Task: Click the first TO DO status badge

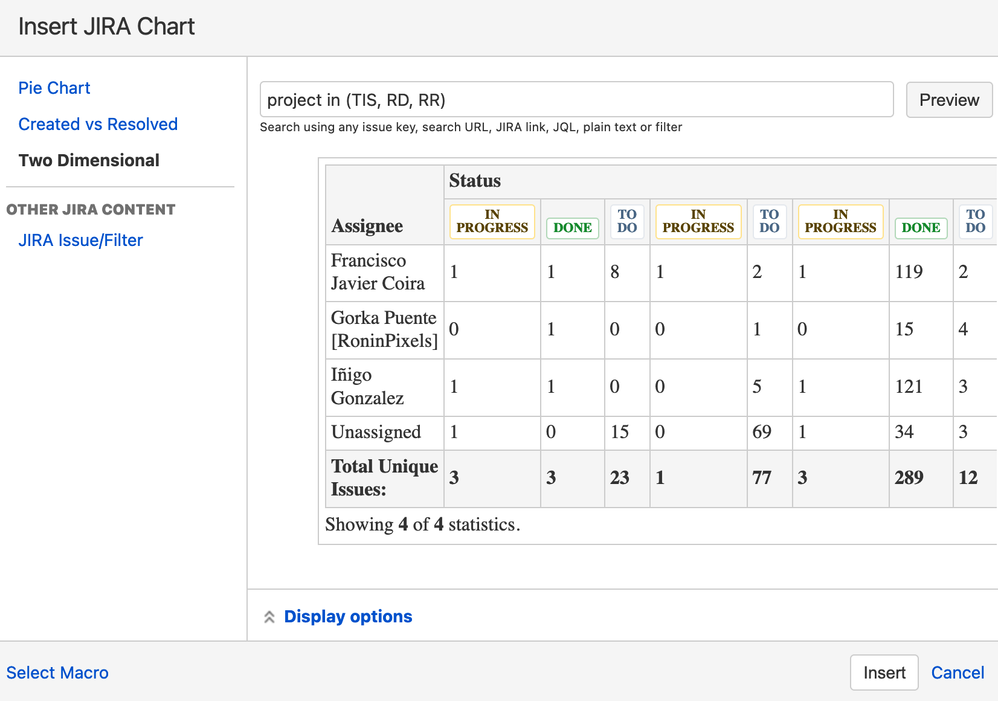Action: pos(627,221)
